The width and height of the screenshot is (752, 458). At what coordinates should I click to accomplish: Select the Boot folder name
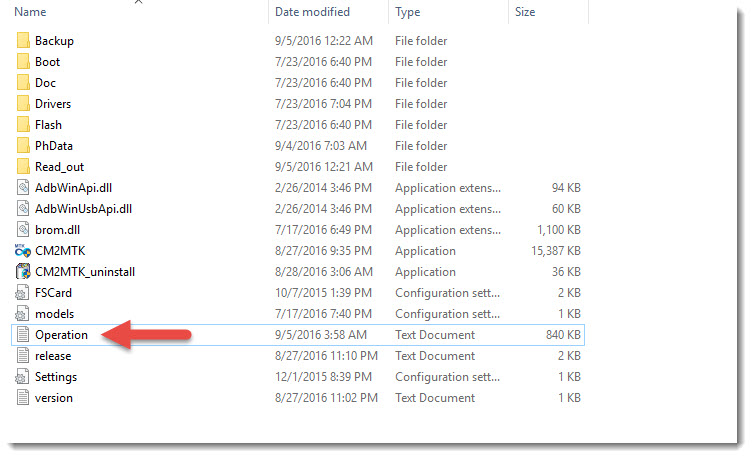[x=47, y=62]
